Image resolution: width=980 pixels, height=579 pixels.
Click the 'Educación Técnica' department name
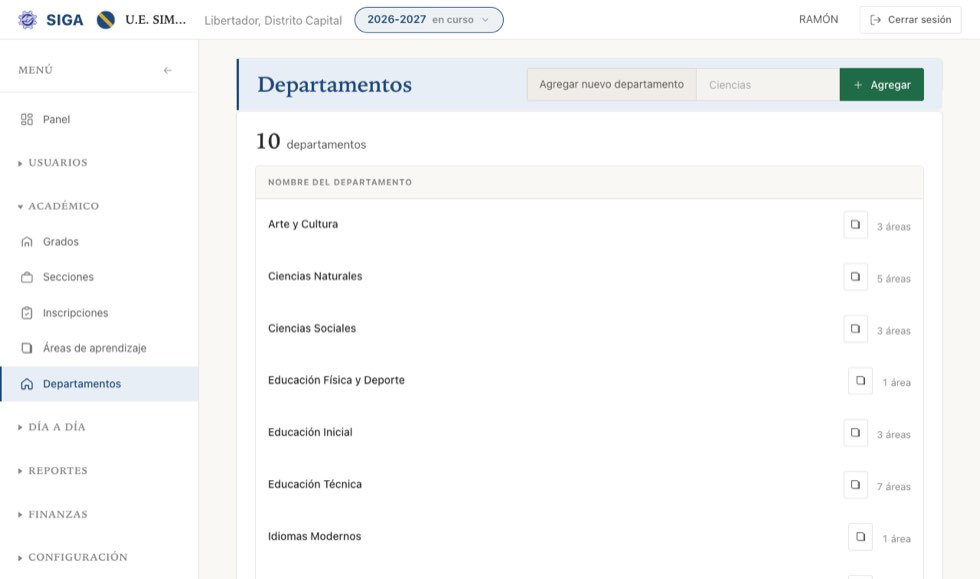tap(315, 484)
